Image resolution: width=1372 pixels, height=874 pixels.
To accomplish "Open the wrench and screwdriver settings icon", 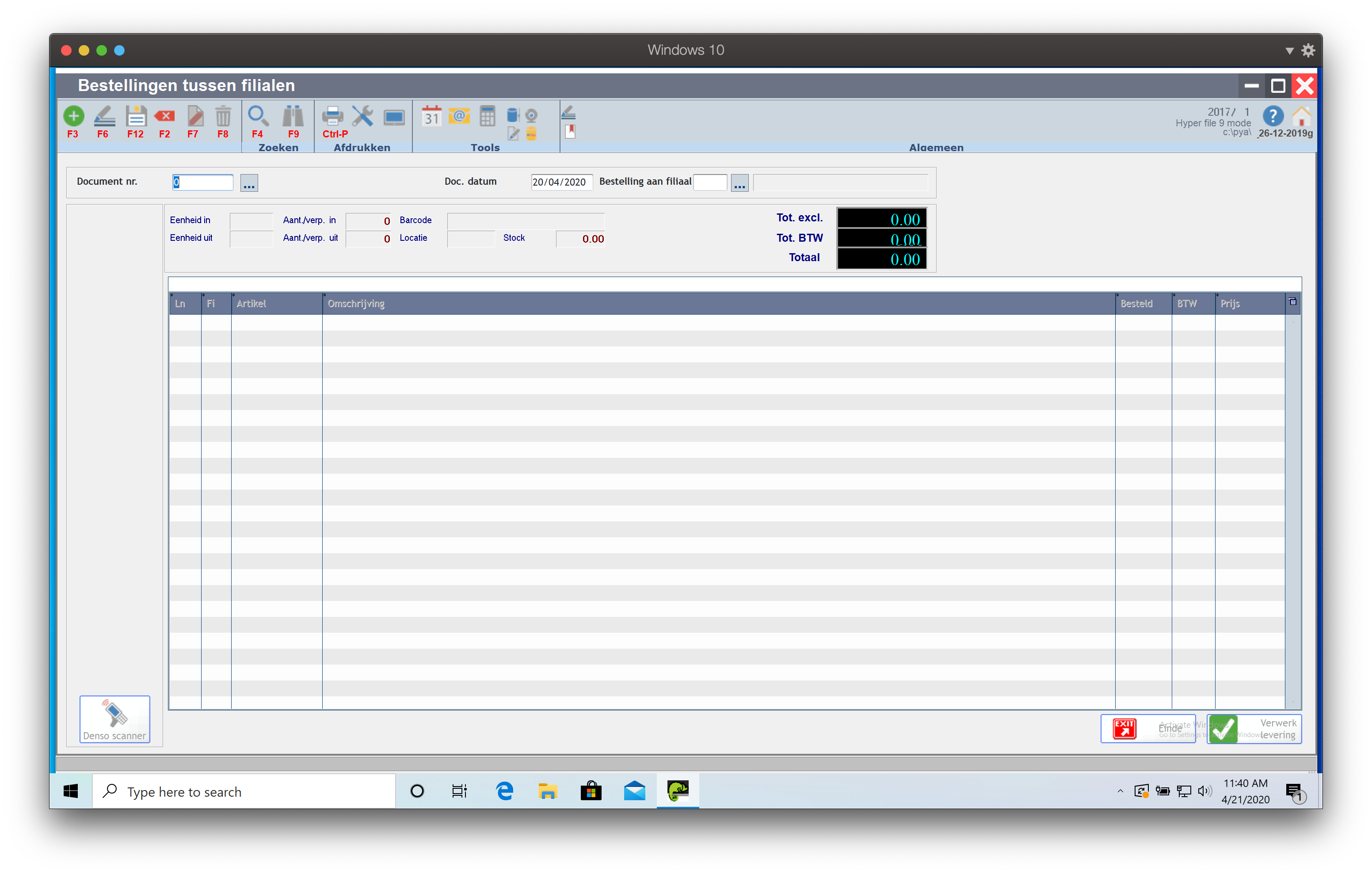I will (x=362, y=117).
